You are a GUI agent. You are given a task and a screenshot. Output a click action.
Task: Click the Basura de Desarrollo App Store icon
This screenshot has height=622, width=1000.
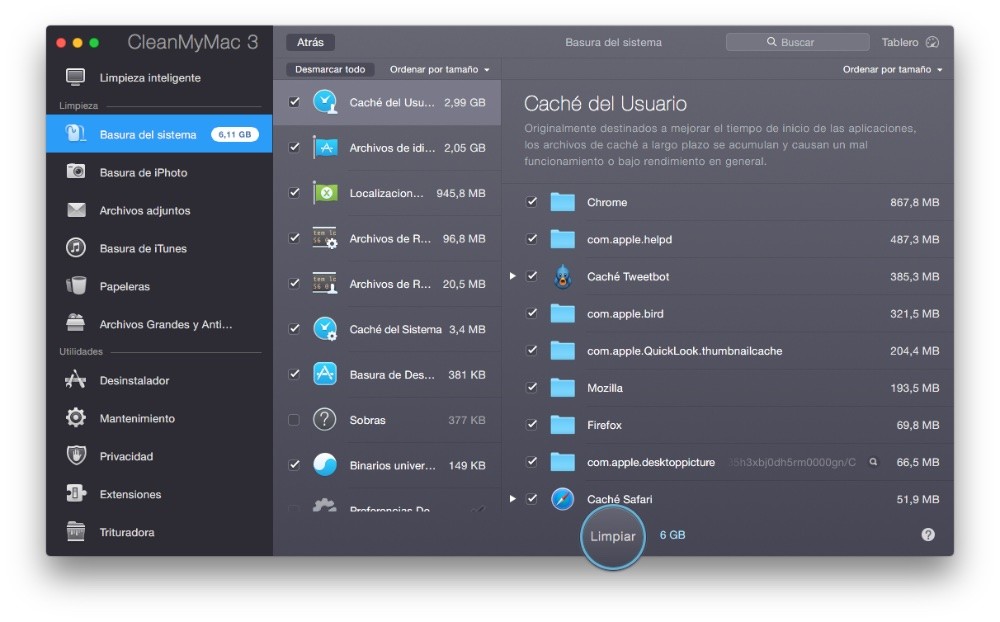tap(325, 374)
